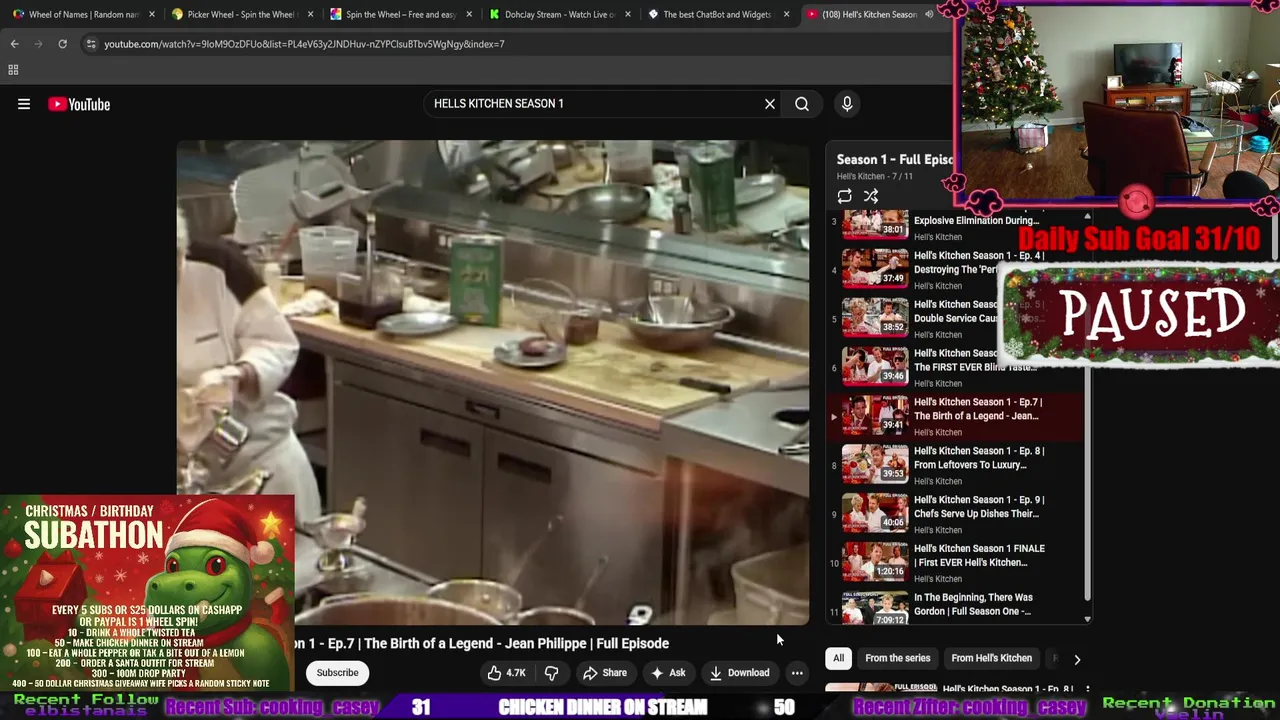This screenshot has height=720, width=1280.
Task: Close the Wheel of Names tab
Action: coord(152,14)
